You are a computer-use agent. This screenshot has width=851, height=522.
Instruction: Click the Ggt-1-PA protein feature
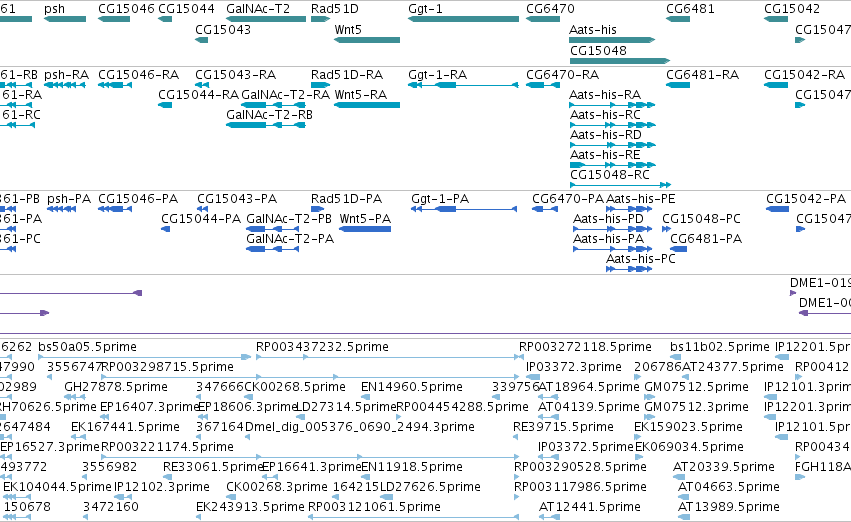pos(463,209)
